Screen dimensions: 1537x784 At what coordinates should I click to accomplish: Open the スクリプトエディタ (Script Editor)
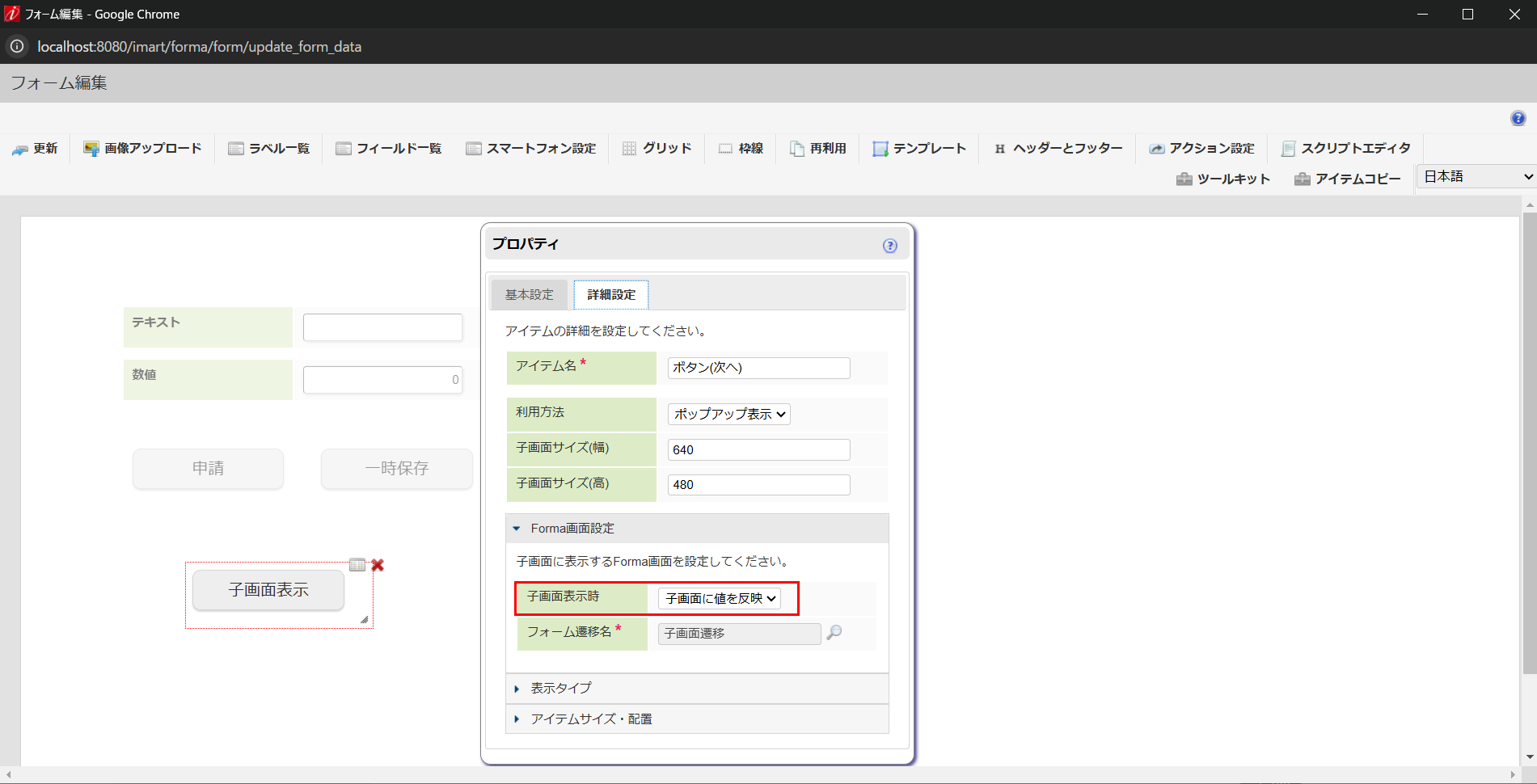click(x=1345, y=148)
